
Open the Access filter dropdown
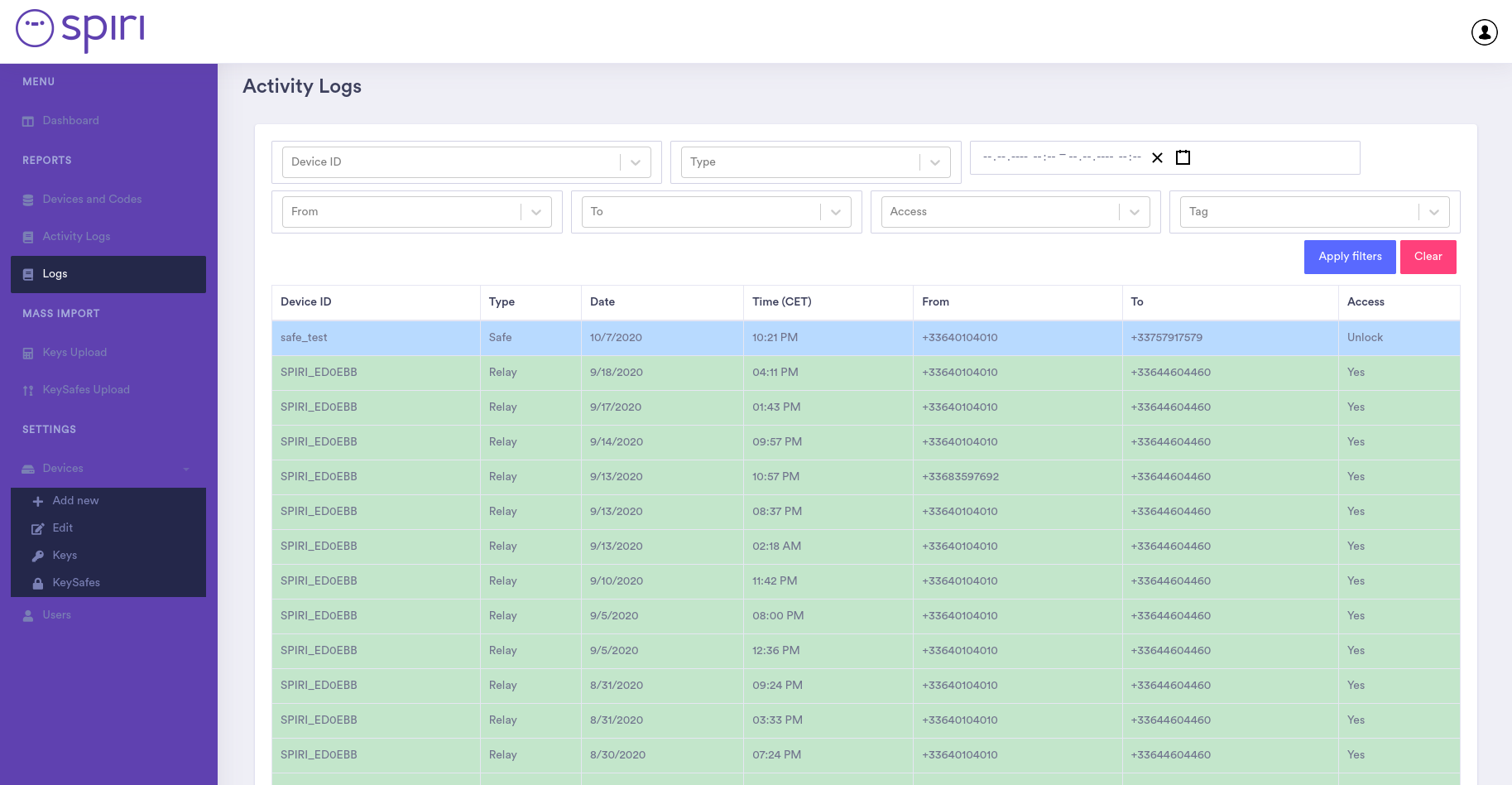click(x=1134, y=212)
